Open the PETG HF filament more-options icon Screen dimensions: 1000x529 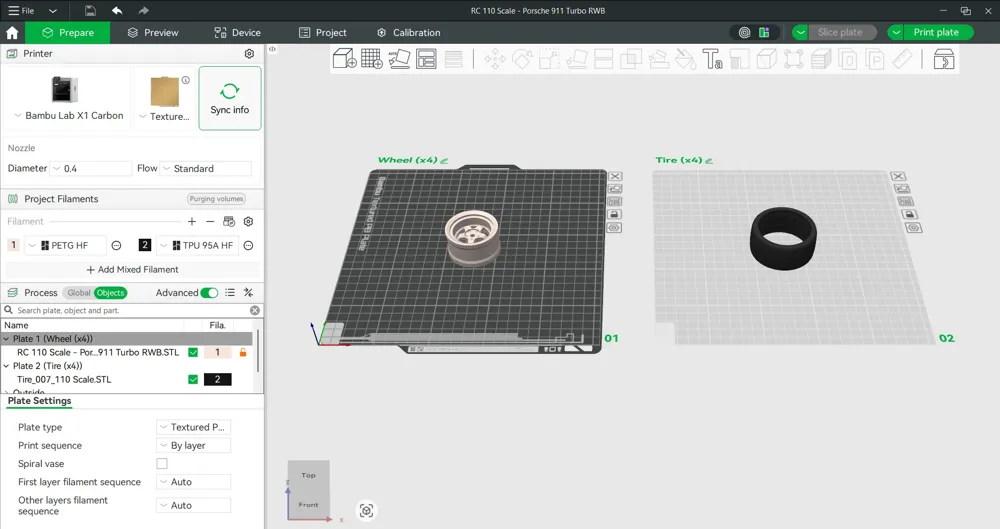point(117,245)
